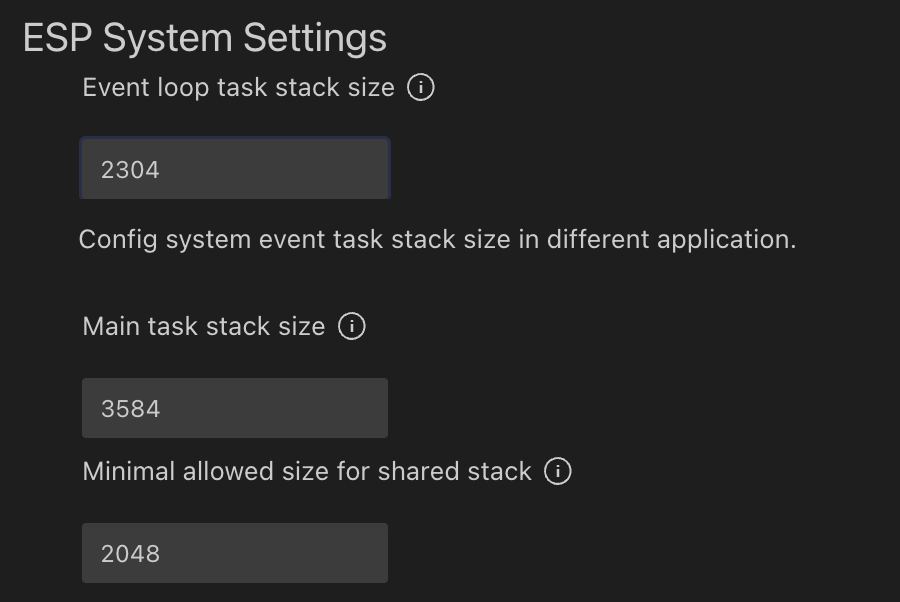Image resolution: width=900 pixels, height=602 pixels.
Task: Show info for Main task stack size
Action: (x=352, y=327)
